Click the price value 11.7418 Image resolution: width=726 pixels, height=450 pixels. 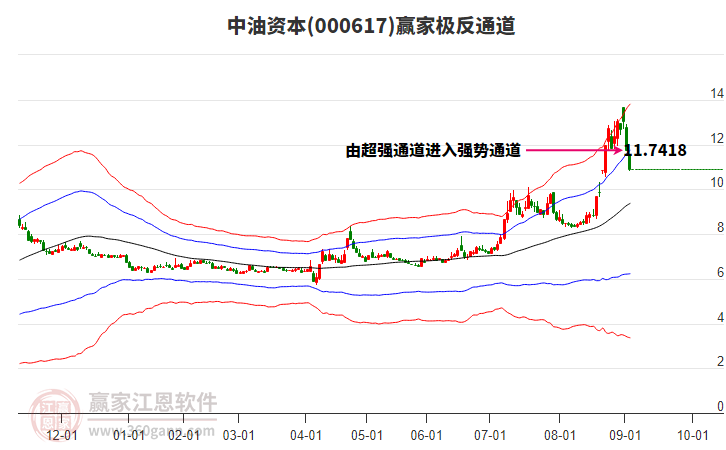tap(655, 150)
